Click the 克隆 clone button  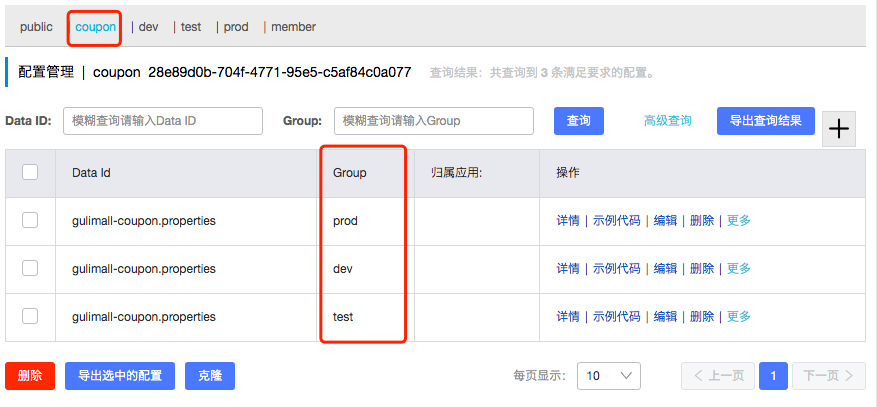click(x=210, y=376)
